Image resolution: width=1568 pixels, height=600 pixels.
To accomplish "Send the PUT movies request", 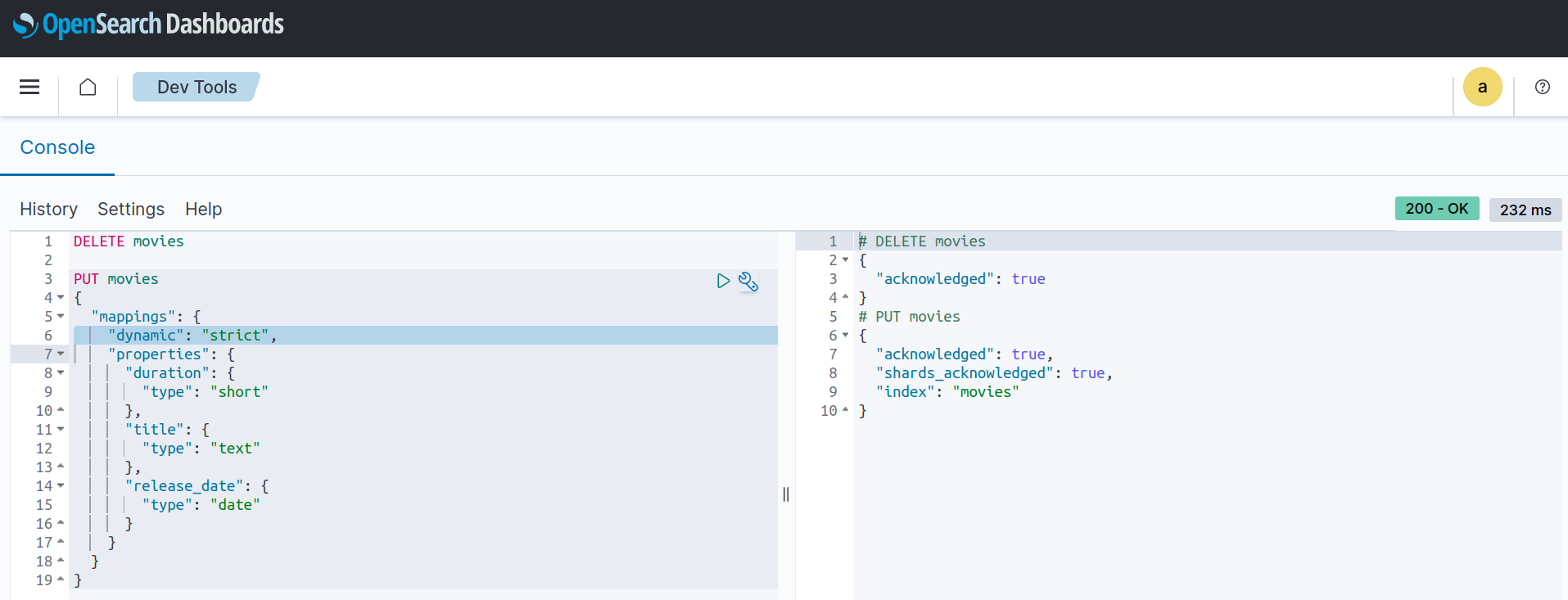I will [723, 281].
